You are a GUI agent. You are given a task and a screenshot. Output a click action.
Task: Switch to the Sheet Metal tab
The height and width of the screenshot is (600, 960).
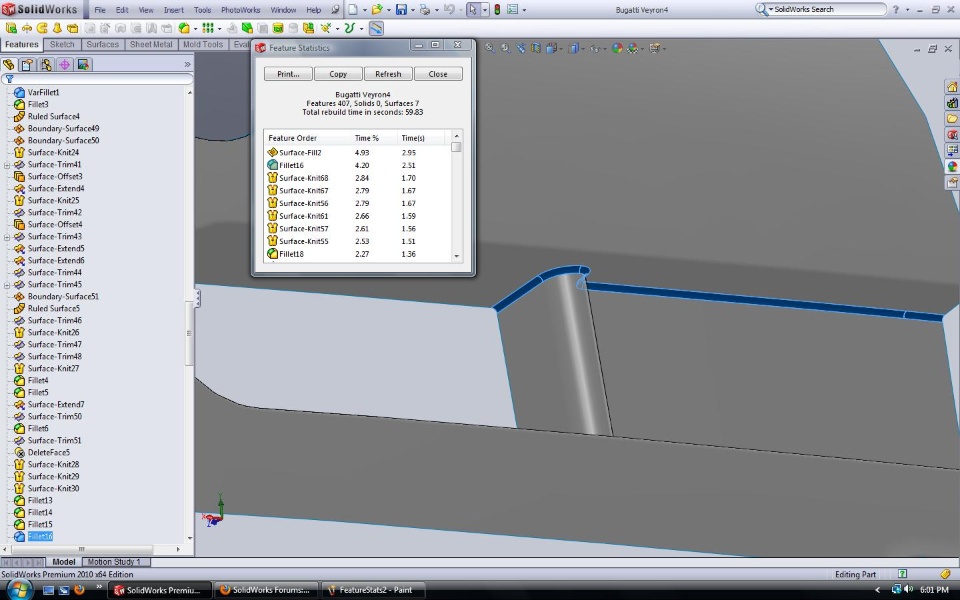click(151, 44)
